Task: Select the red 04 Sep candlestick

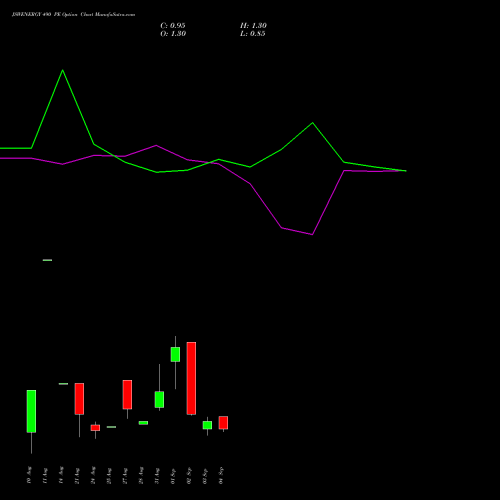Action: [223, 423]
